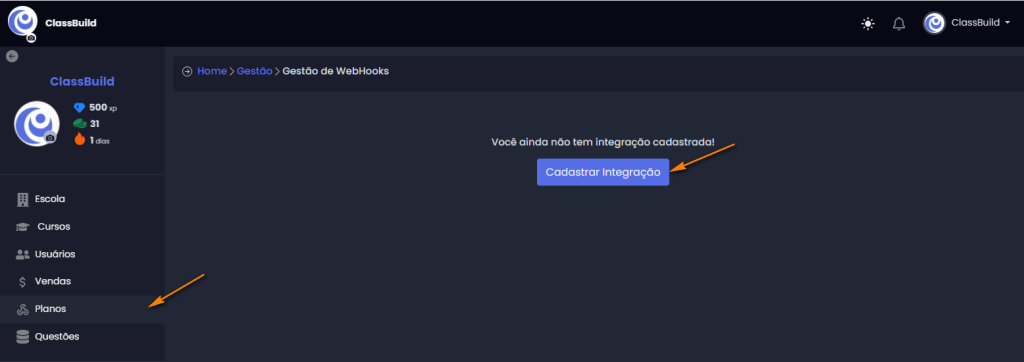The width and height of the screenshot is (1024, 362).
Task: Open the Questões menu item
Action: pyautogui.click(x=82, y=337)
